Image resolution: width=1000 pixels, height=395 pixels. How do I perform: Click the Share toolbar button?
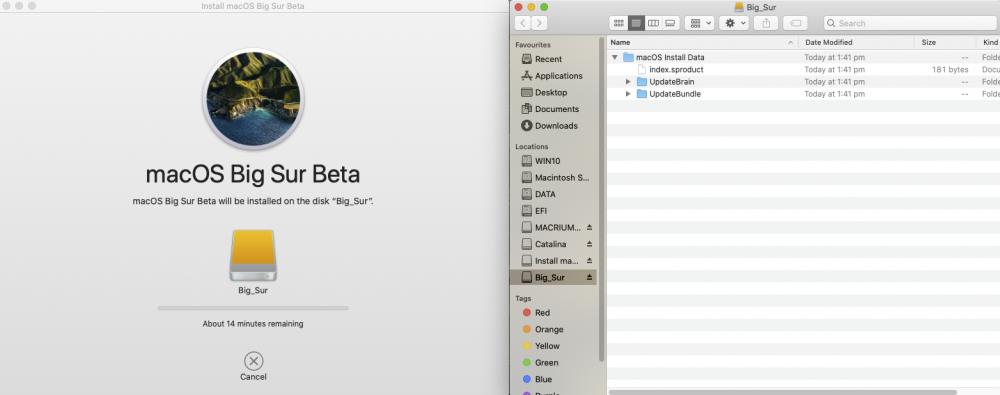point(766,23)
